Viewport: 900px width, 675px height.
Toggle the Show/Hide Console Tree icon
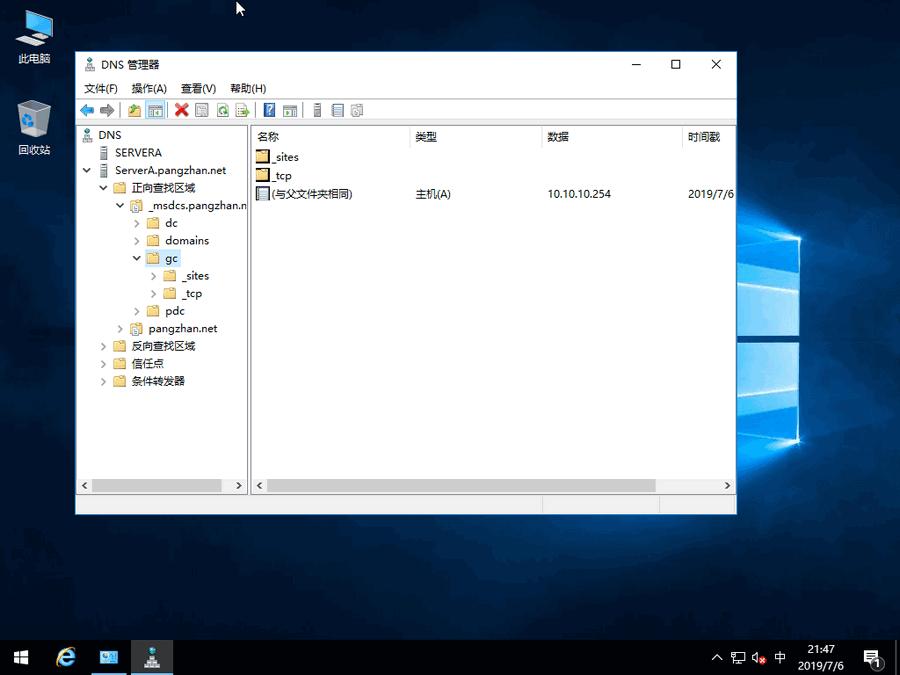pyautogui.click(x=157, y=110)
